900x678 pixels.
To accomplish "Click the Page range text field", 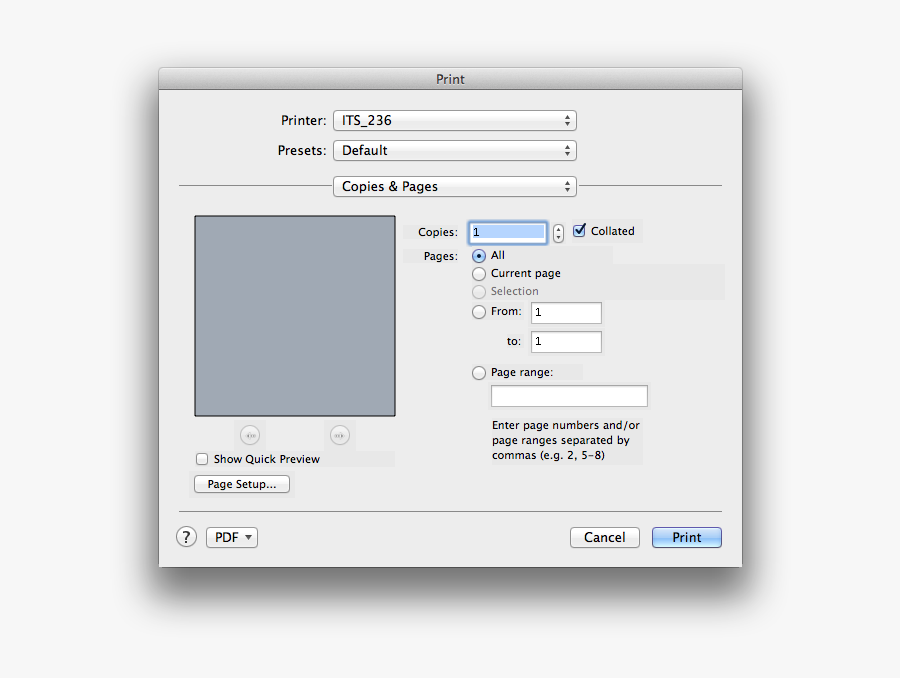I will pos(569,396).
